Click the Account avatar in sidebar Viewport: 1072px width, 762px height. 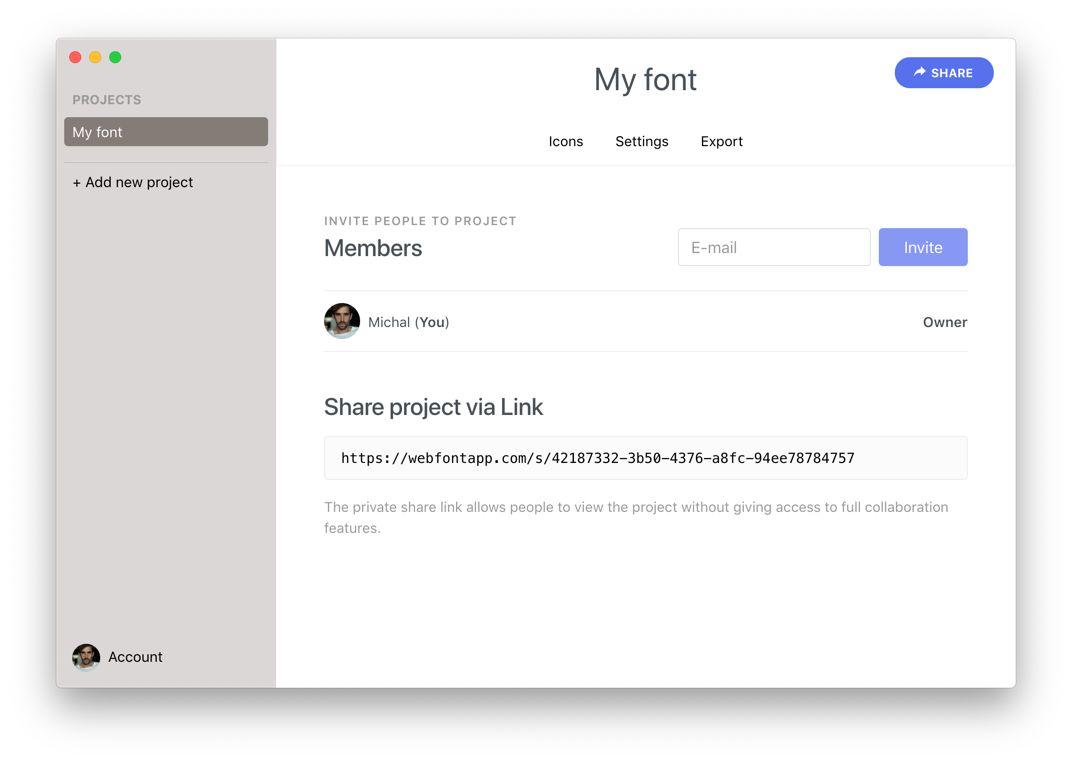point(86,657)
